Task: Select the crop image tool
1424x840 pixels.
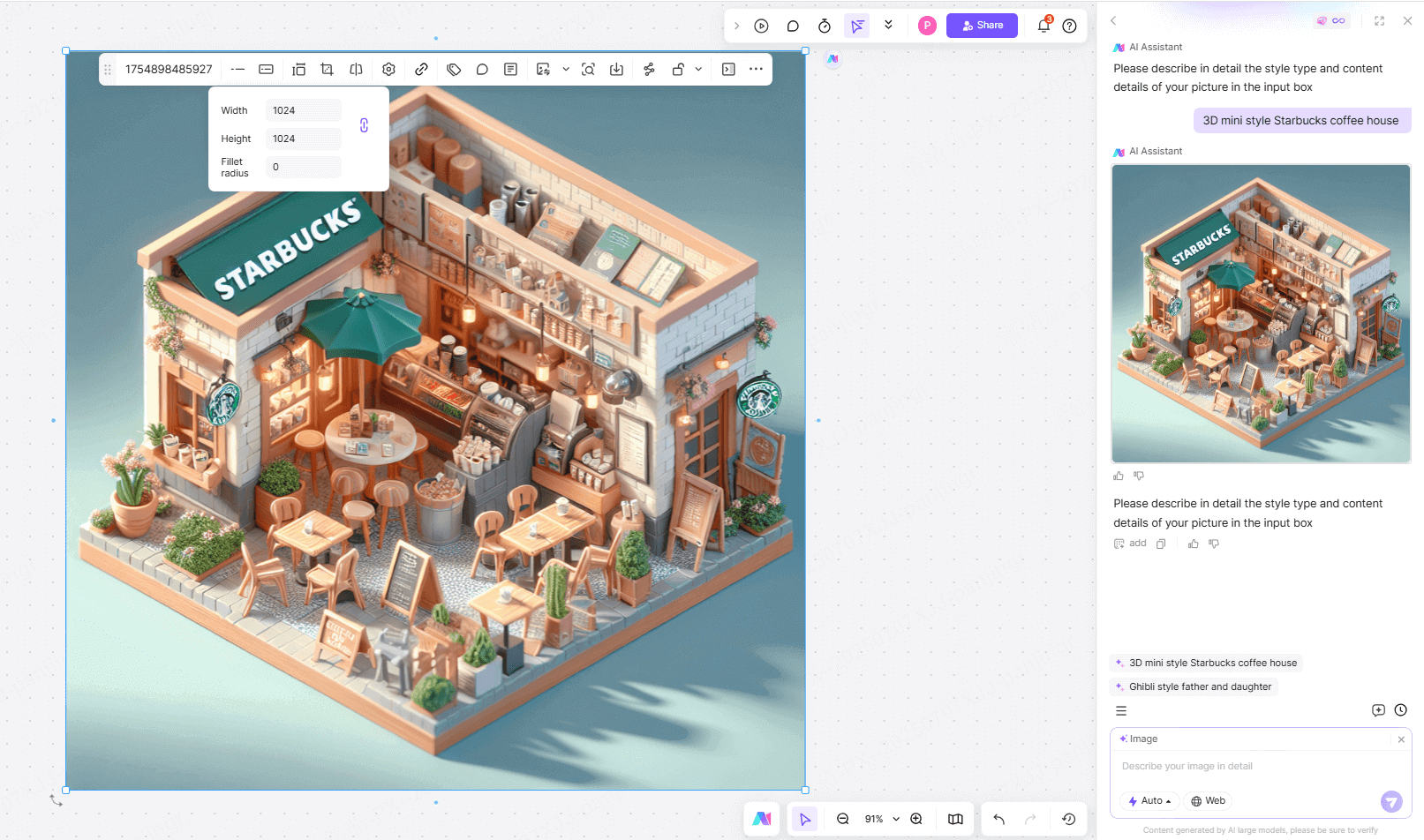Action: pyautogui.click(x=328, y=69)
